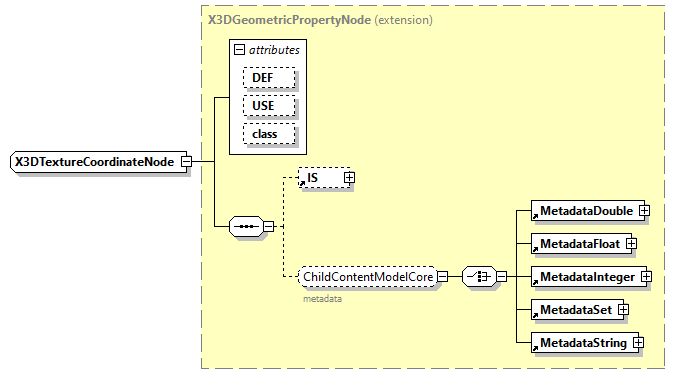Collapse the attributes box
Image resolution: width=677 pixels, height=376 pixels.
[239, 50]
